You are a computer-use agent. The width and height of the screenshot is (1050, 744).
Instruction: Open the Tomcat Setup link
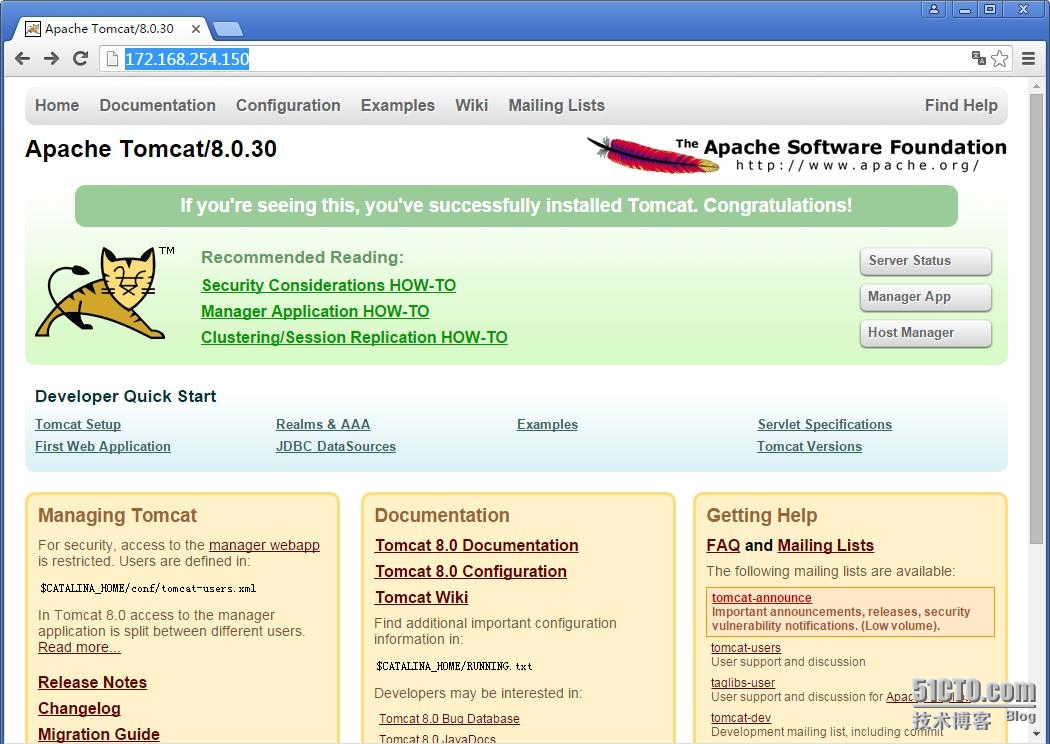(78, 425)
